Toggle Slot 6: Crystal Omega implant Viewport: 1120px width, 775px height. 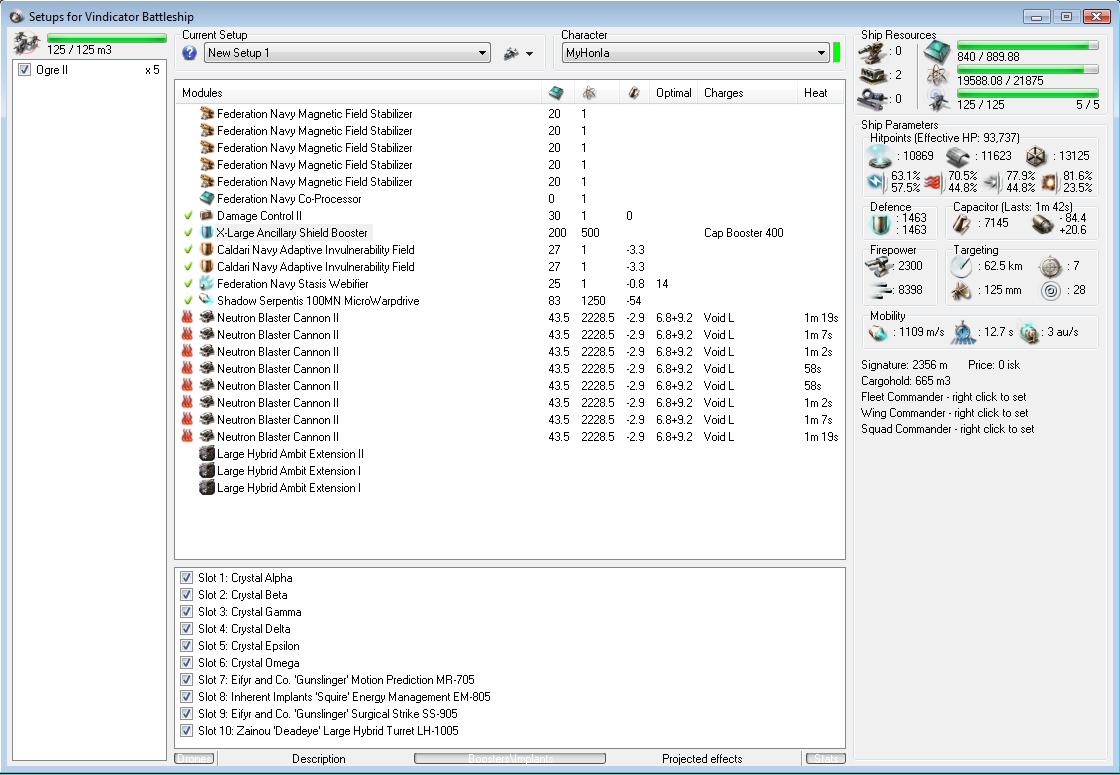point(186,663)
